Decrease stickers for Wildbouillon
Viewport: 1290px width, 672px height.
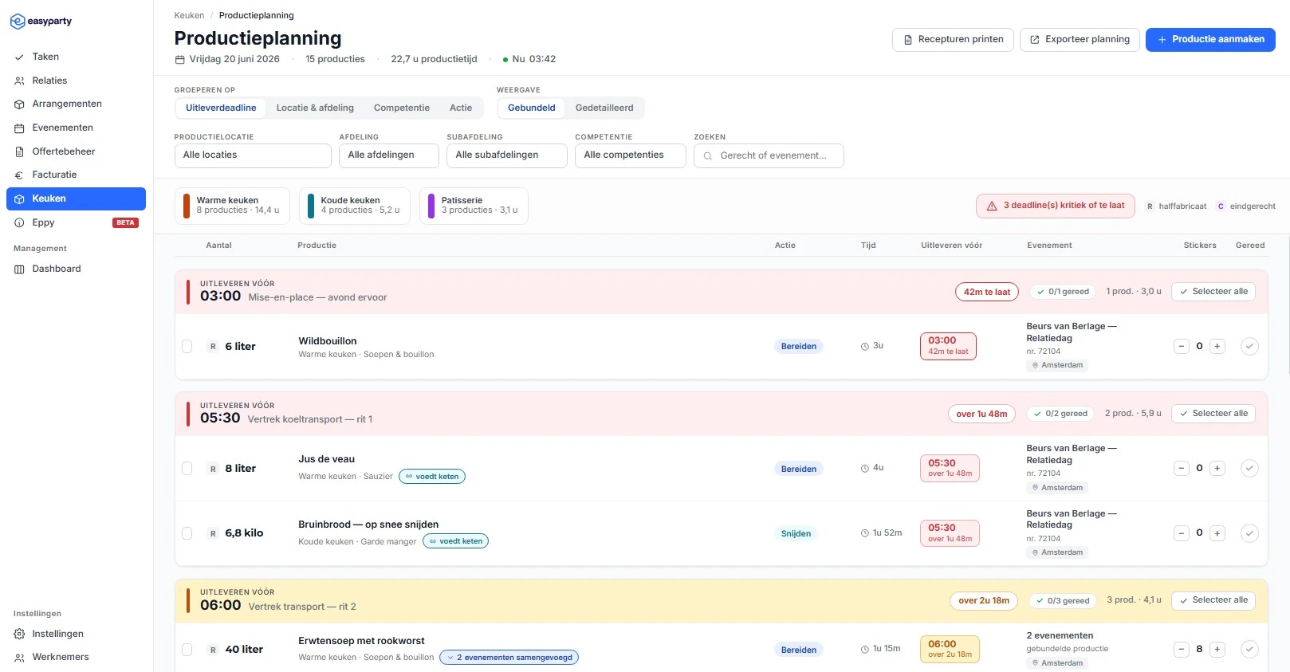pos(1181,346)
